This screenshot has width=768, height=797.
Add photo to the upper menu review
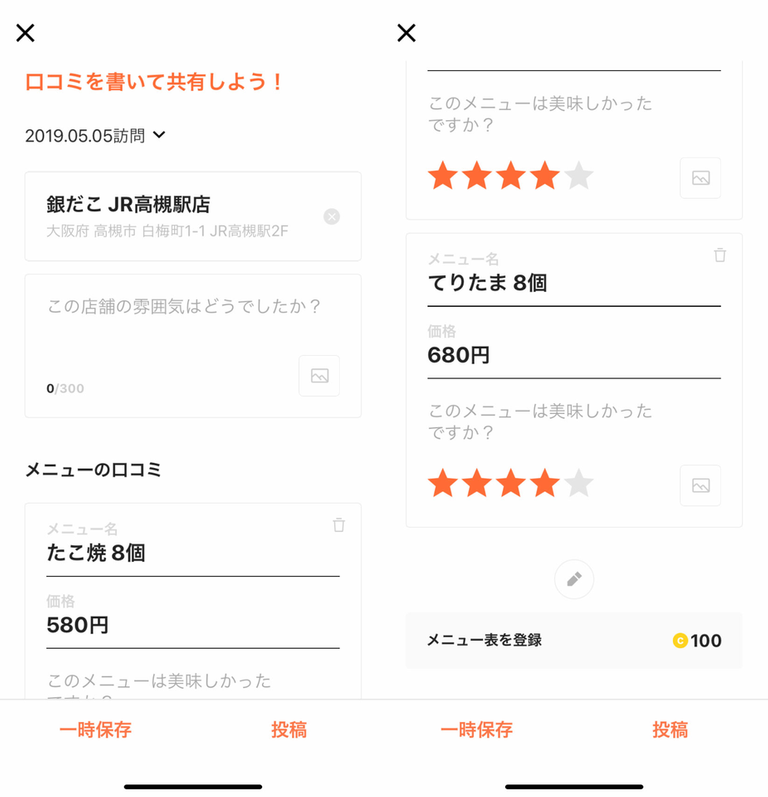(700, 178)
